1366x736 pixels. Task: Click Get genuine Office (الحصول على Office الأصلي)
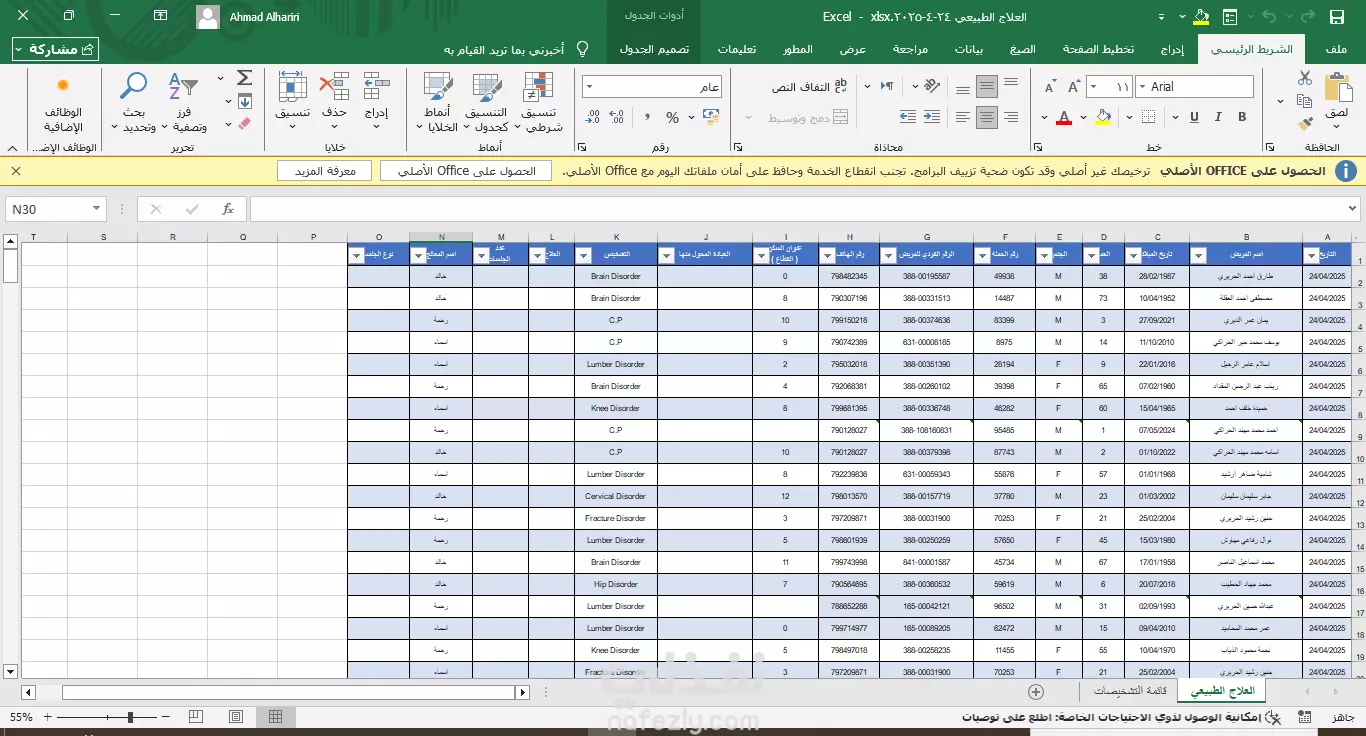click(465, 171)
